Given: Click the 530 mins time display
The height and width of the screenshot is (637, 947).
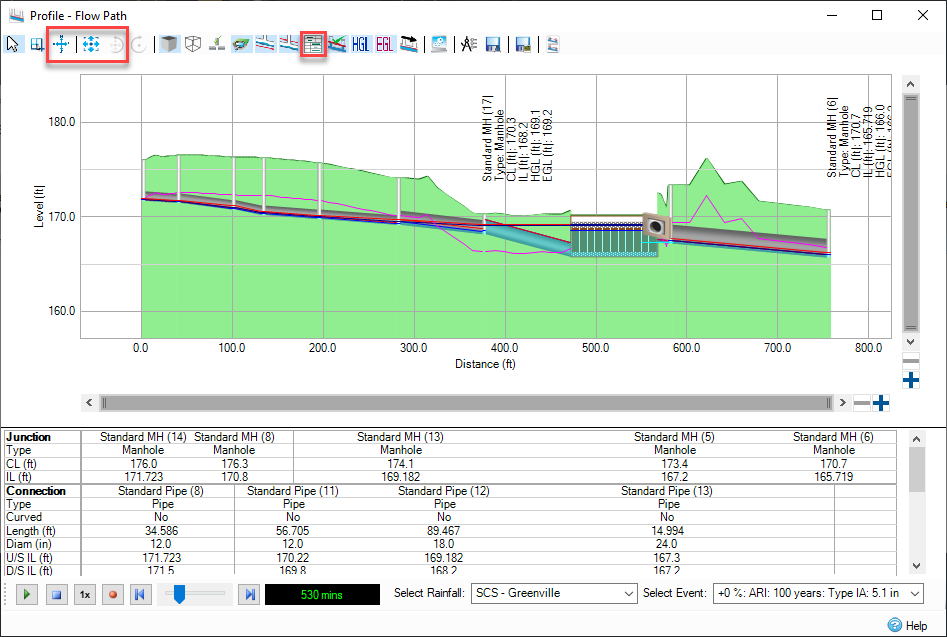Looking at the screenshot, I should (323, 595).
